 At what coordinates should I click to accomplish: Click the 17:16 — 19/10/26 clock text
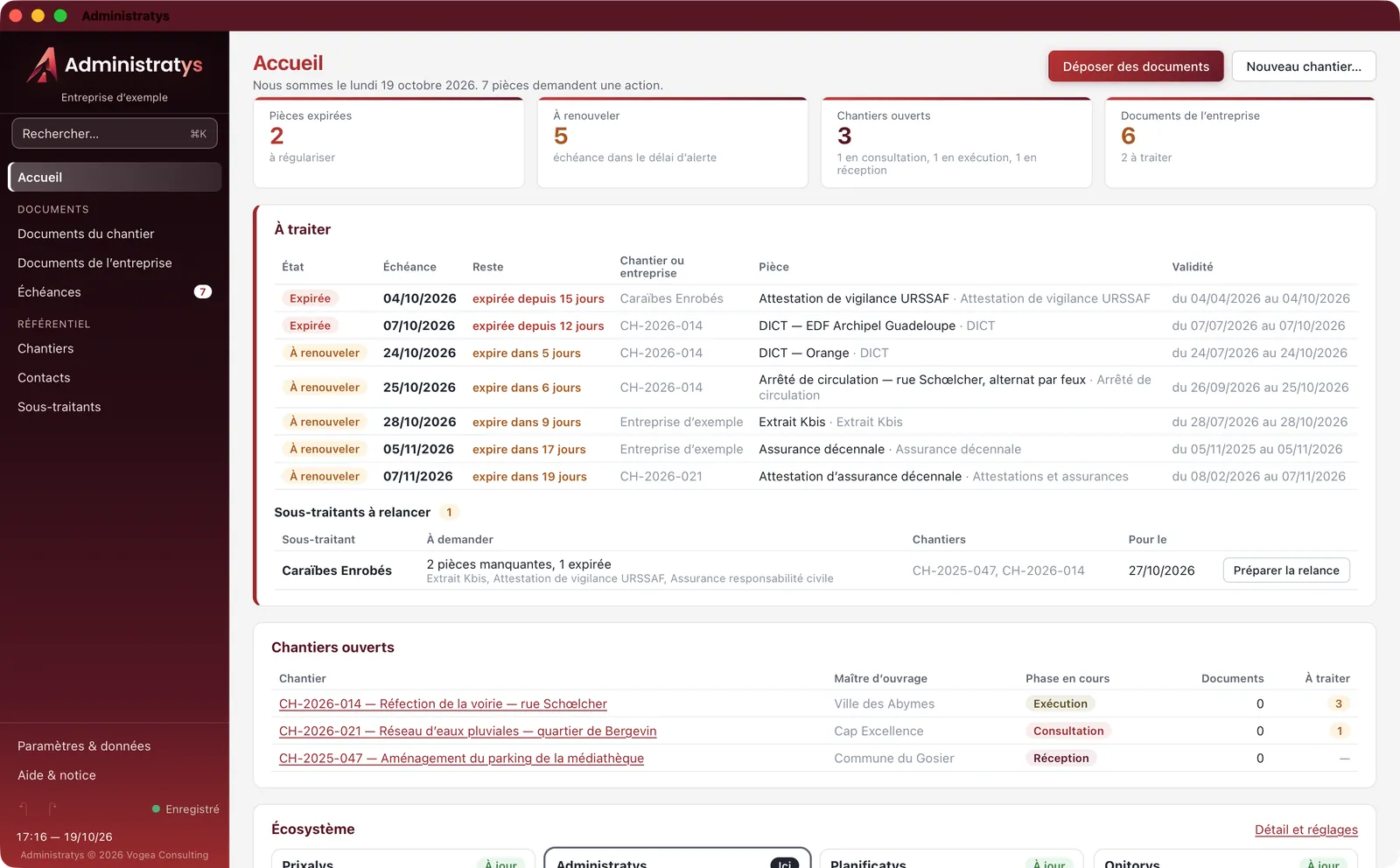[65, 836]
